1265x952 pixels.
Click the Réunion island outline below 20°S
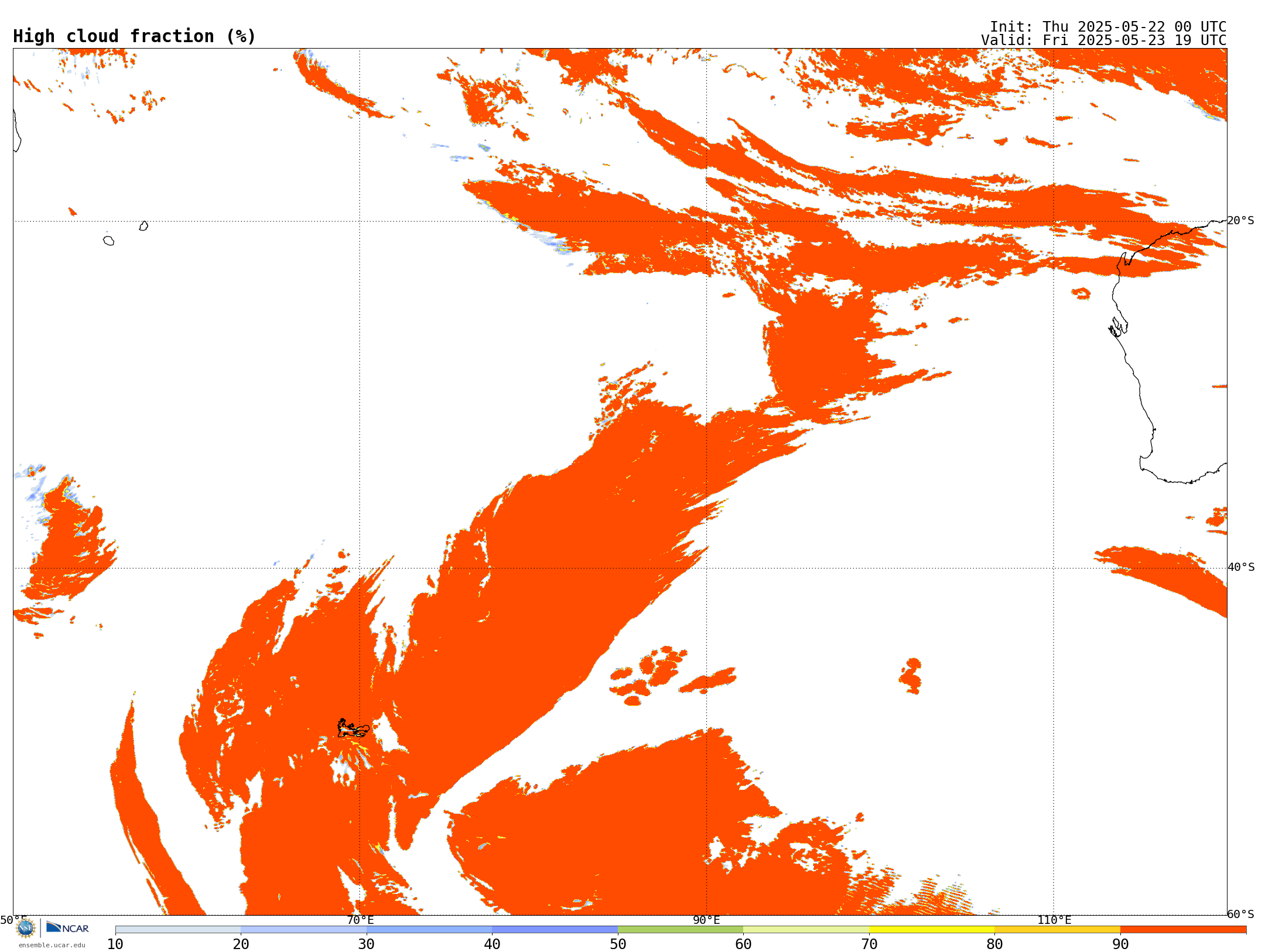coord(109,241)
